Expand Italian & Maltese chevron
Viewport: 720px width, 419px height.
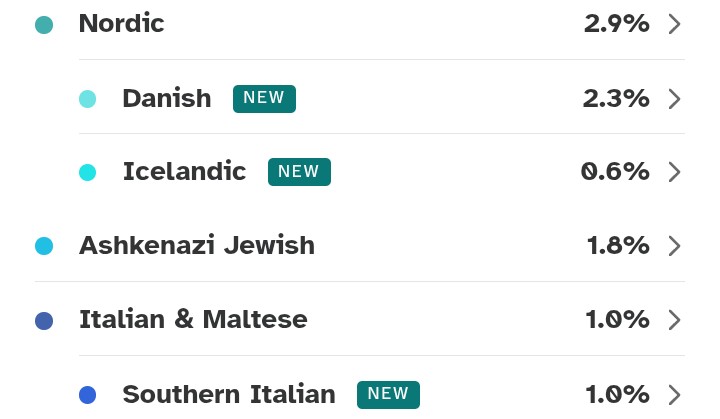(x=674, y=320)
